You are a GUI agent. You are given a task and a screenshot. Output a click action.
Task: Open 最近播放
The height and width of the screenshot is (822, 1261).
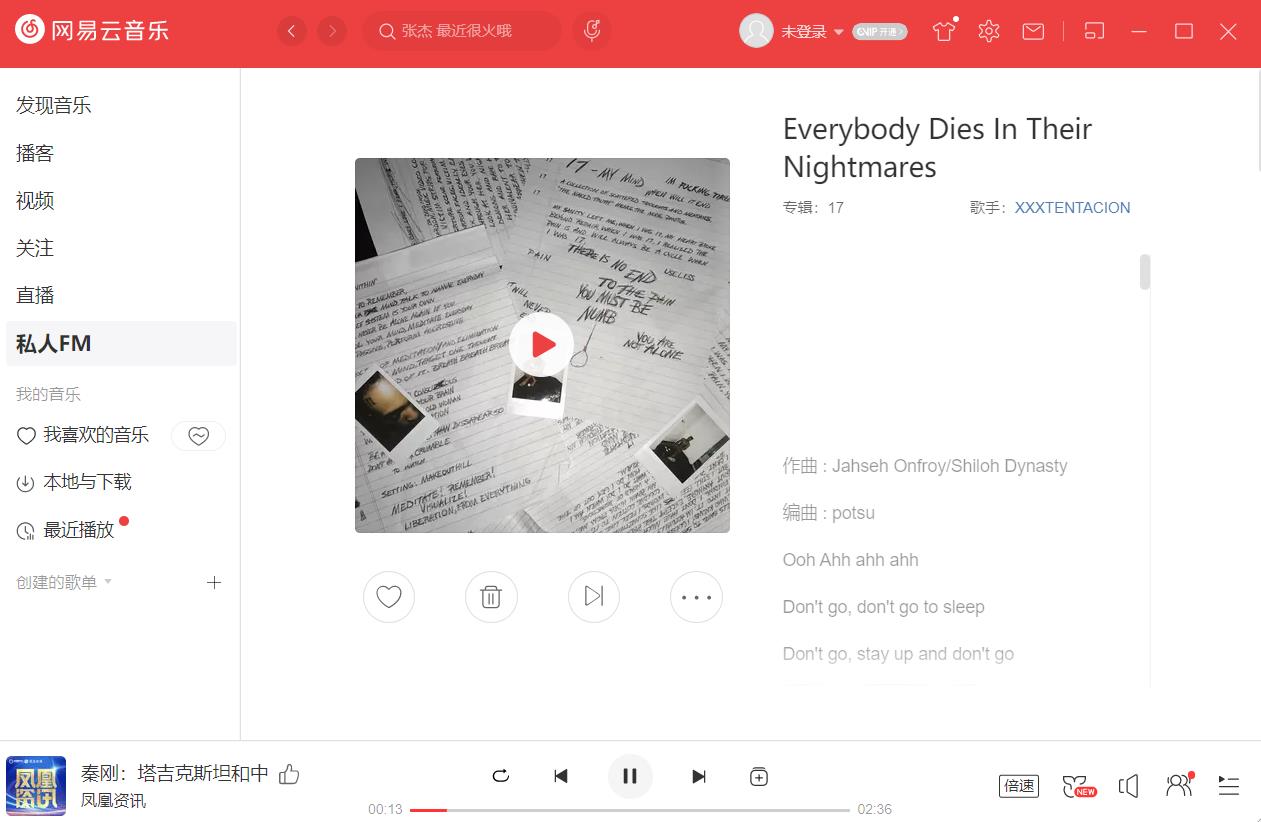pos(66,530)
